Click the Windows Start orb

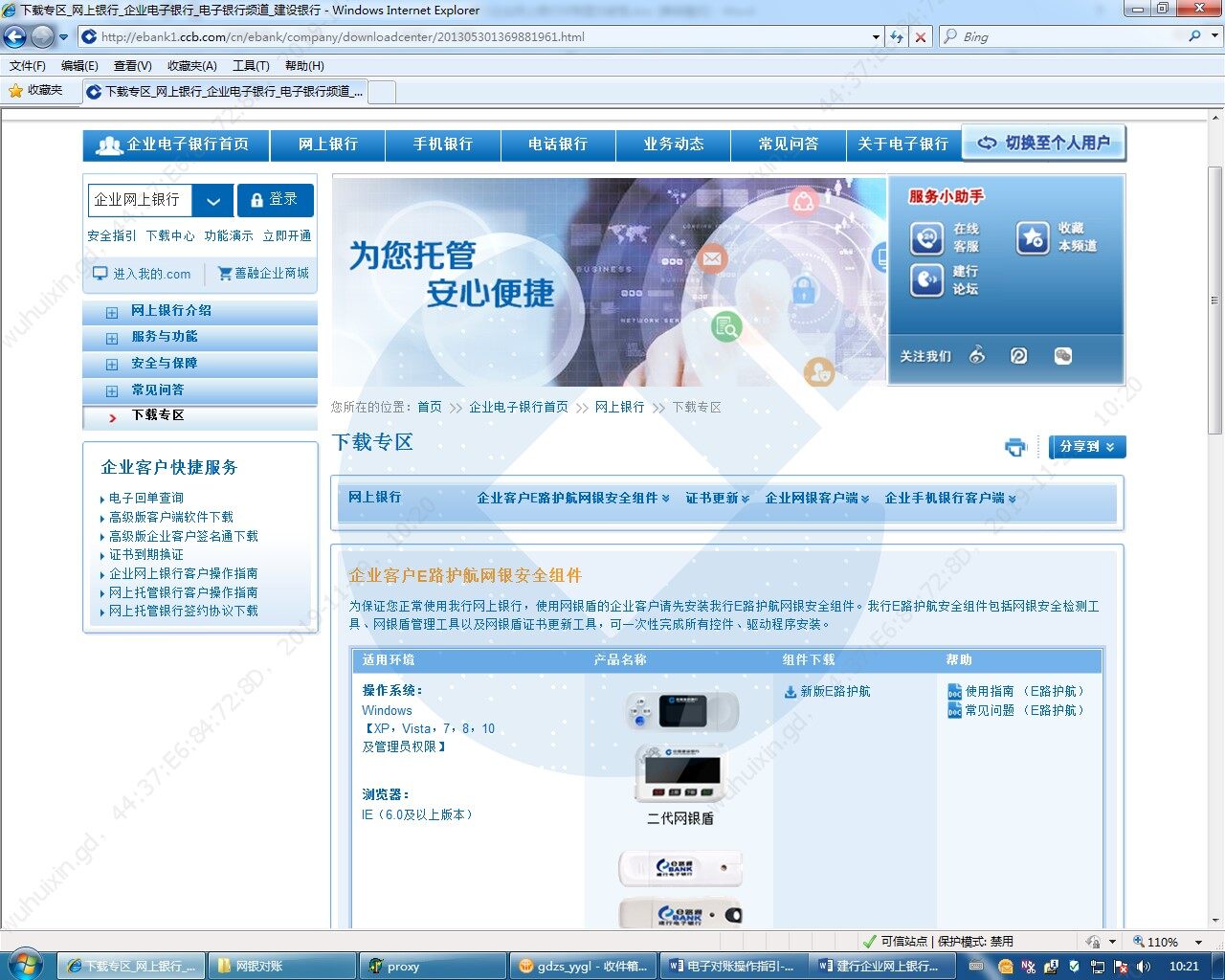click(24, 965)
